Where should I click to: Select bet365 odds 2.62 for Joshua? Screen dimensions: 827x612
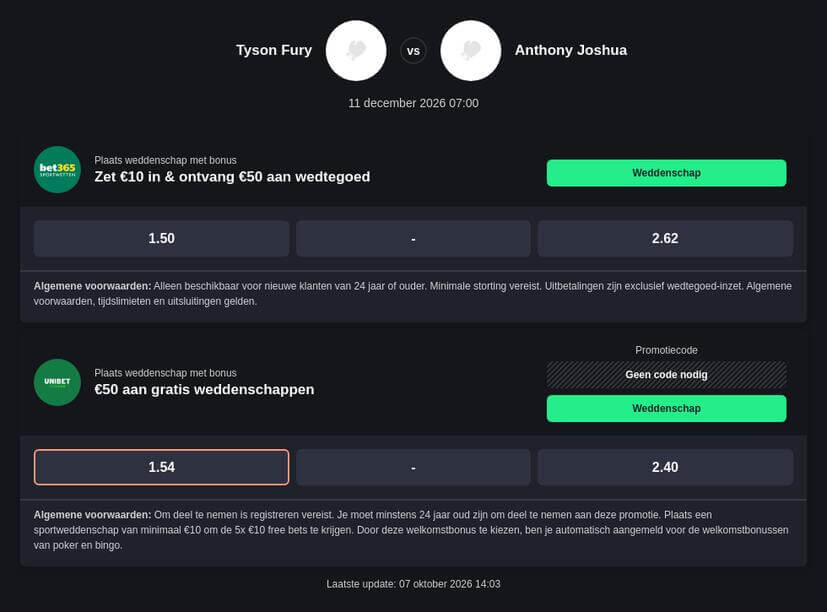click(x=665, y=238)
